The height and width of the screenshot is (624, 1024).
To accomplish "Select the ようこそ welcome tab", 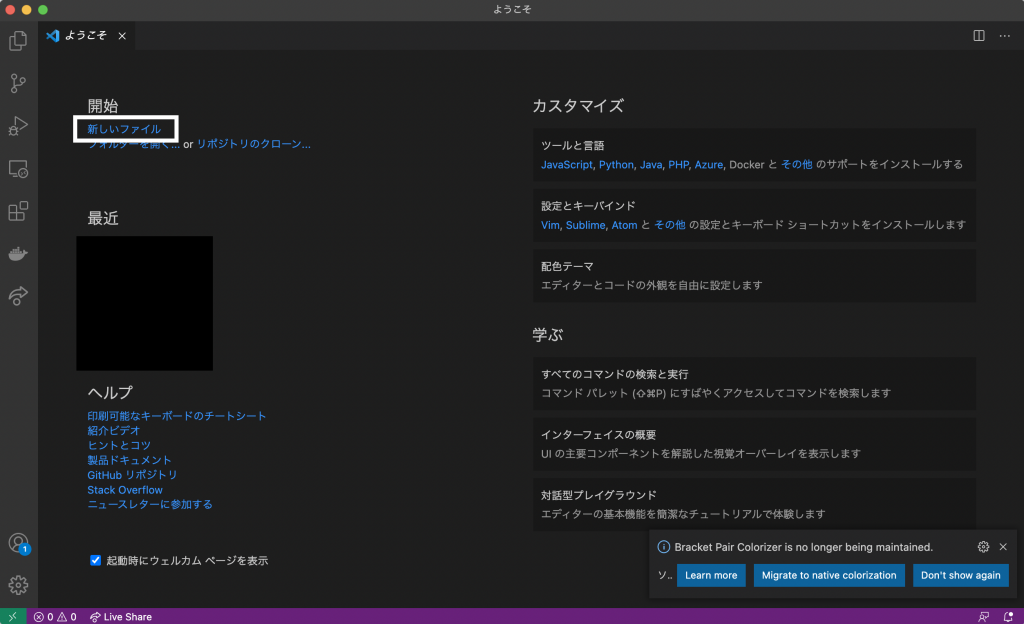I will coord(82,36).
